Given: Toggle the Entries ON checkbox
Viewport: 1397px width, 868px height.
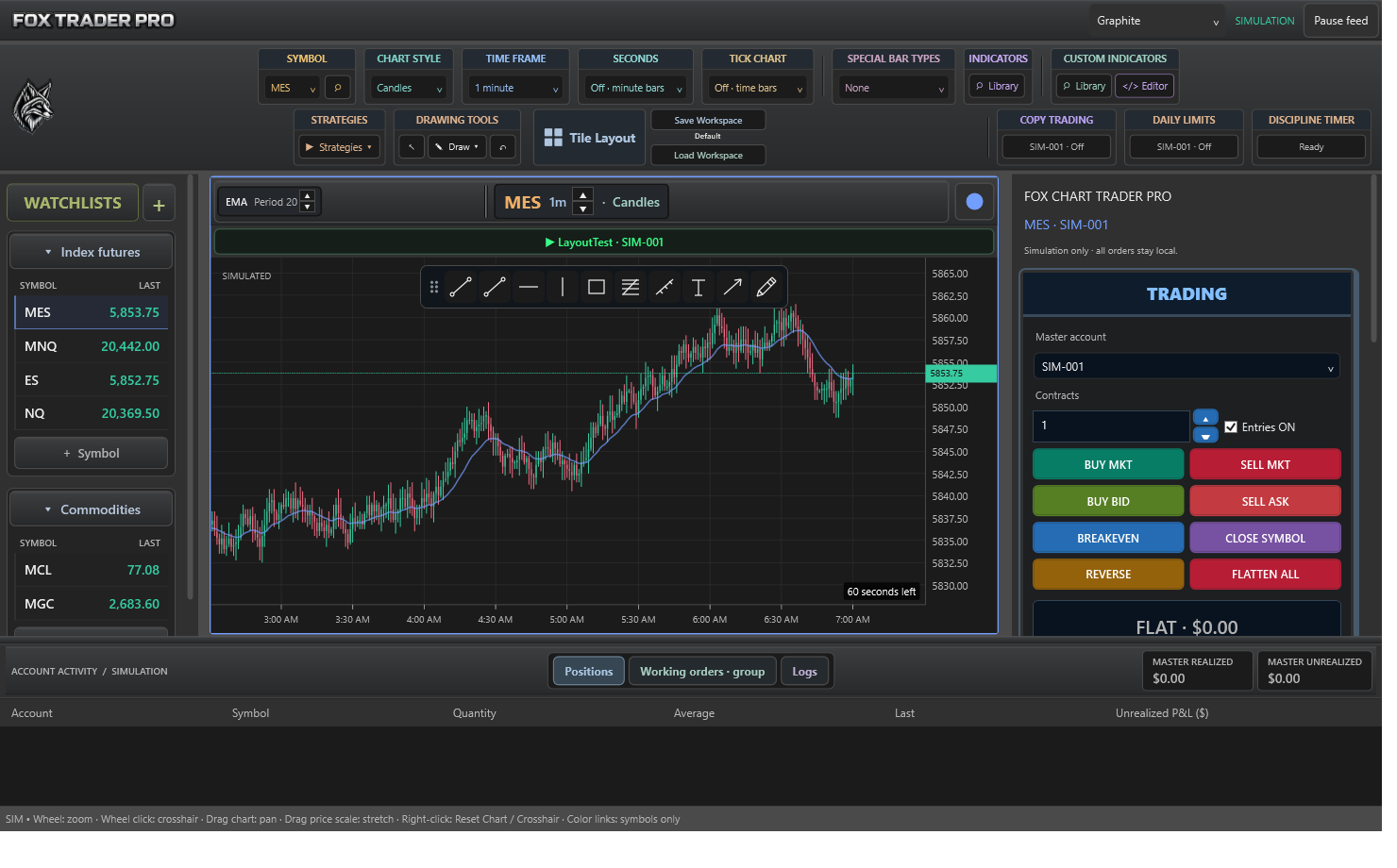Looking at the screenshot, I should [x=1231, y=427].
